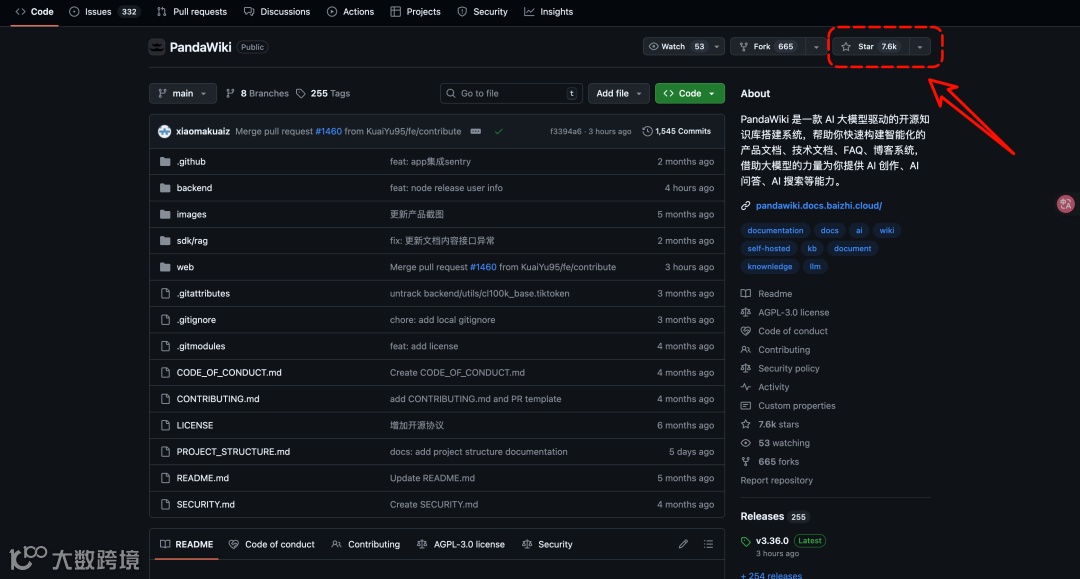The width and height of the screenshot is (1080, 579).
Task: Click the green commit status checkmark
Action: 499,131
